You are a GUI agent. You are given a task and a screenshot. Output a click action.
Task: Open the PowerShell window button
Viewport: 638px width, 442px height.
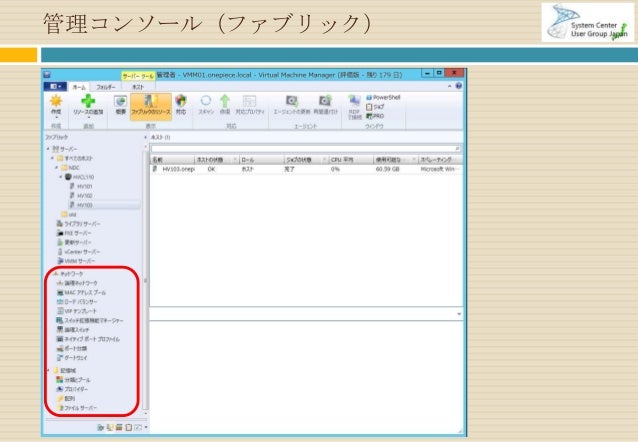click(x=383, y=98)
